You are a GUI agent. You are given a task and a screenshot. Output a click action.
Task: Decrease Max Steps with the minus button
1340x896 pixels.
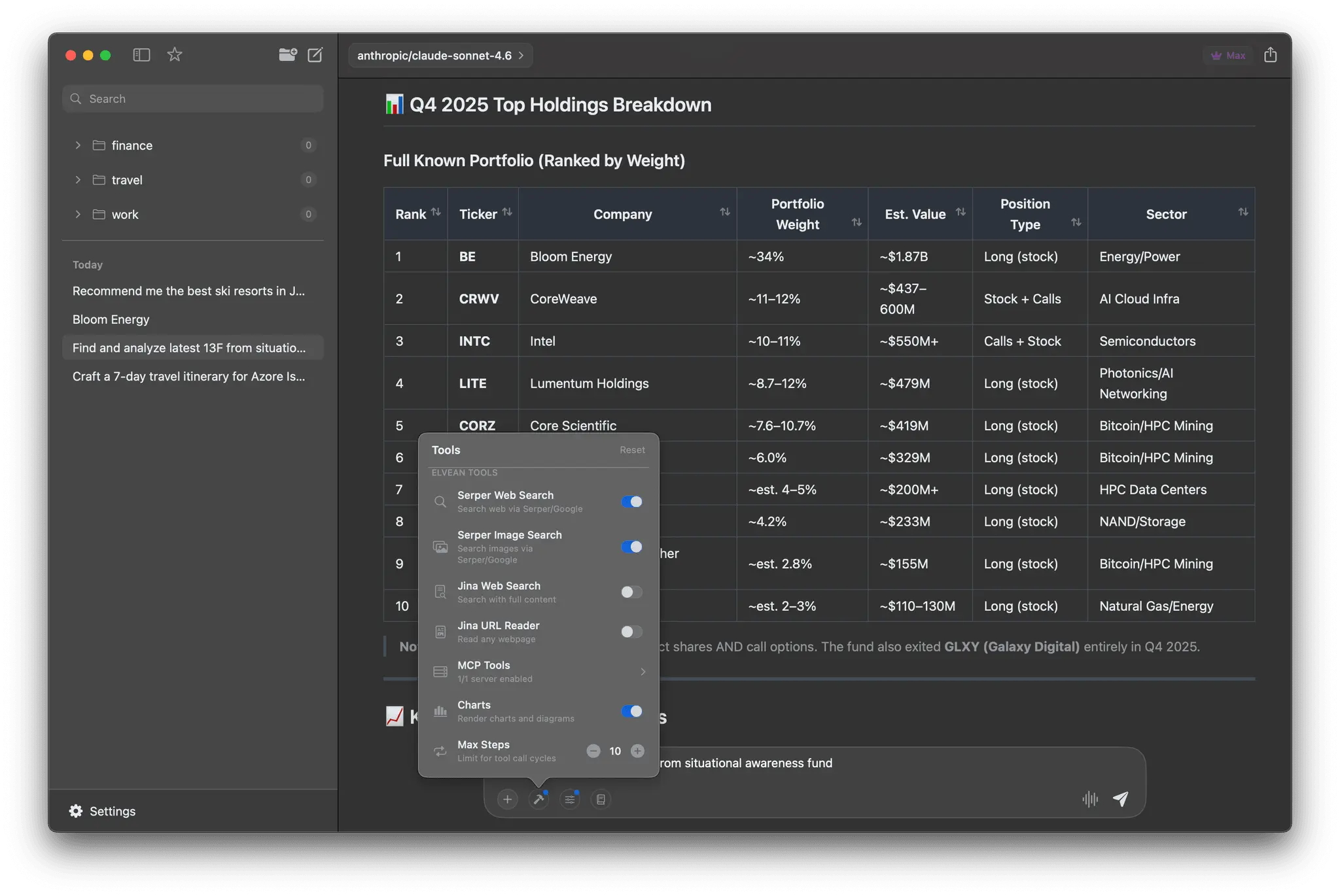click(x=593, y=751)
